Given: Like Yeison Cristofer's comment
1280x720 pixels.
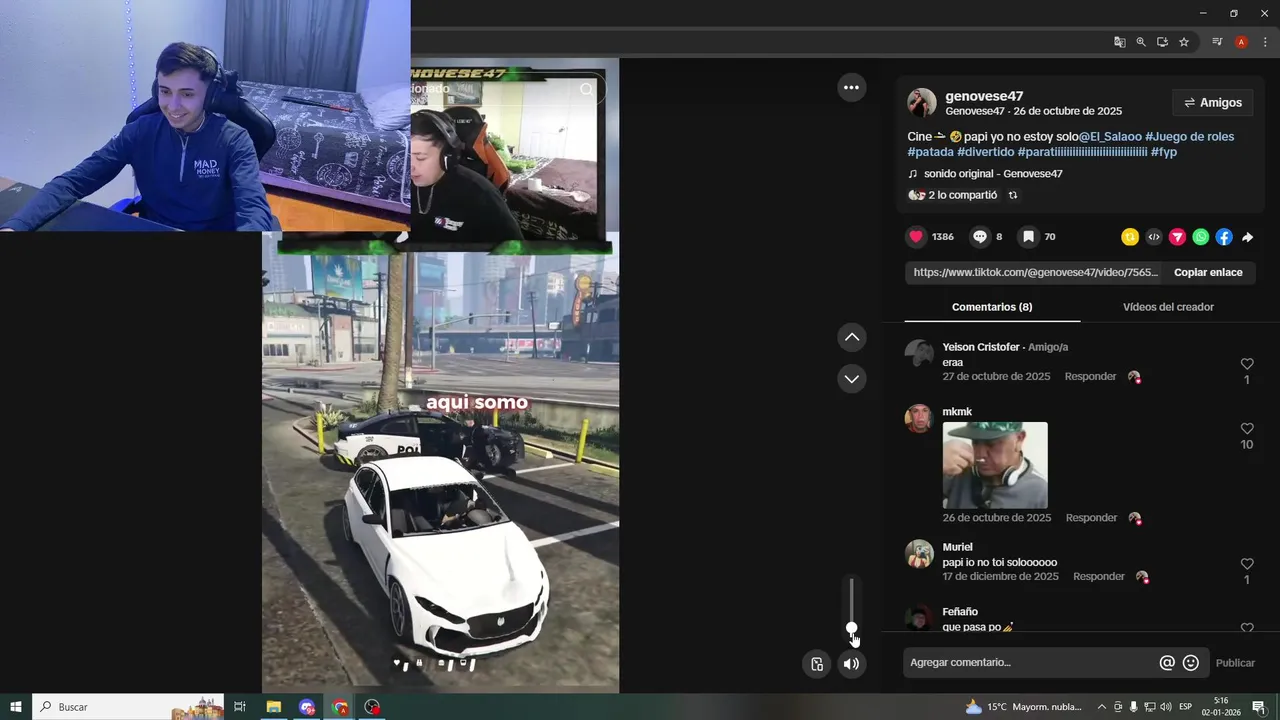Looking at the screenshot, I should point(1247,364).
